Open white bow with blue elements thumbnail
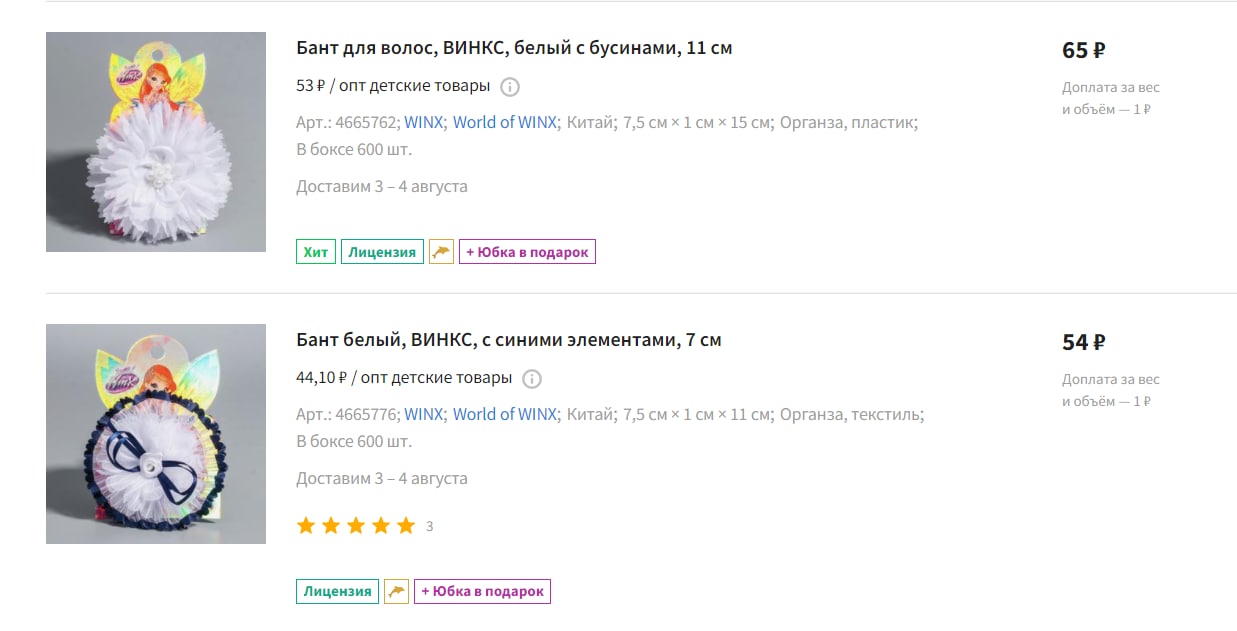 click(156, 434)
